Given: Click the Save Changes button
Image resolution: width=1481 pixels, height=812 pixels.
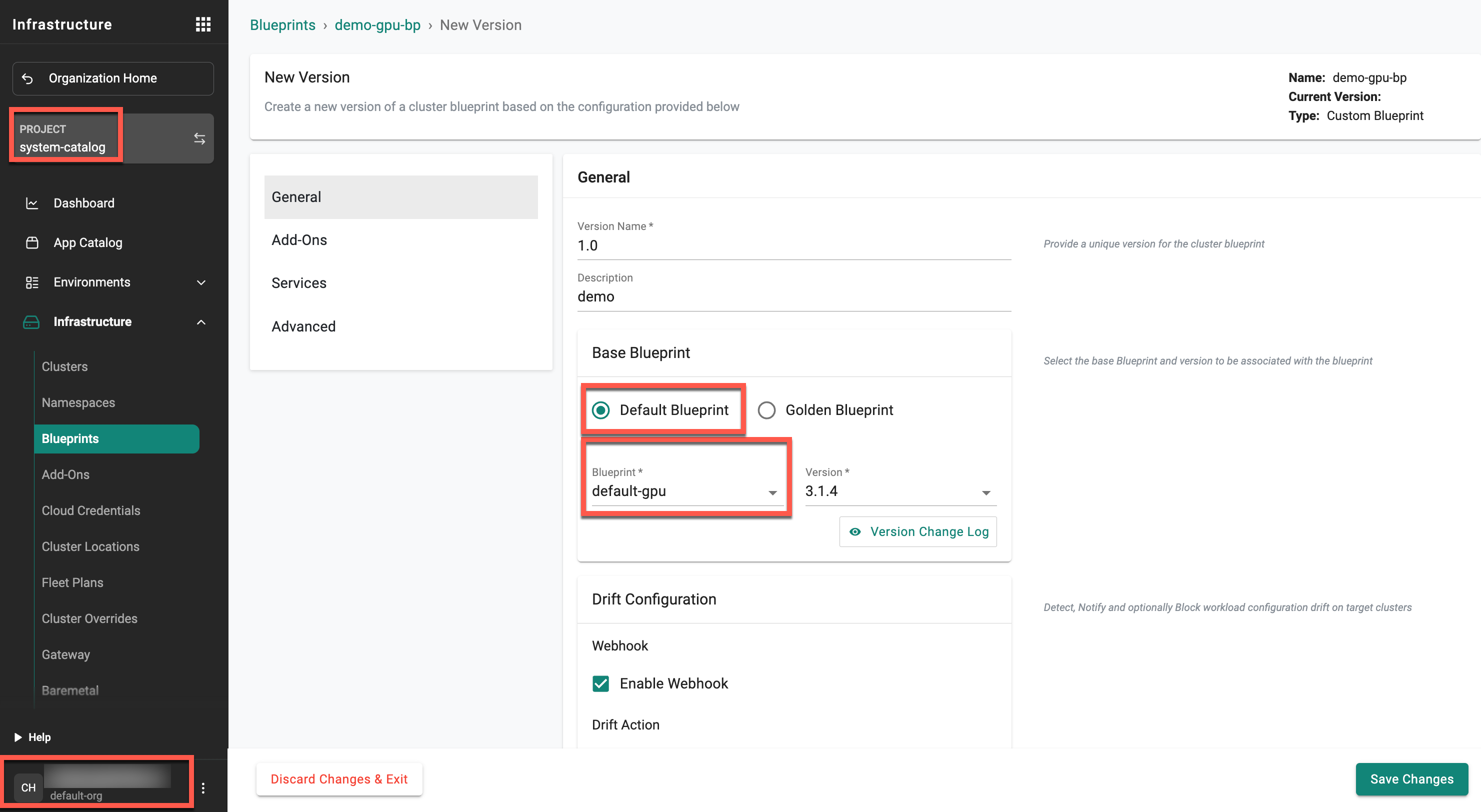Looking at the screenshot, I should pyautogui.click(x=1411, y=778).
